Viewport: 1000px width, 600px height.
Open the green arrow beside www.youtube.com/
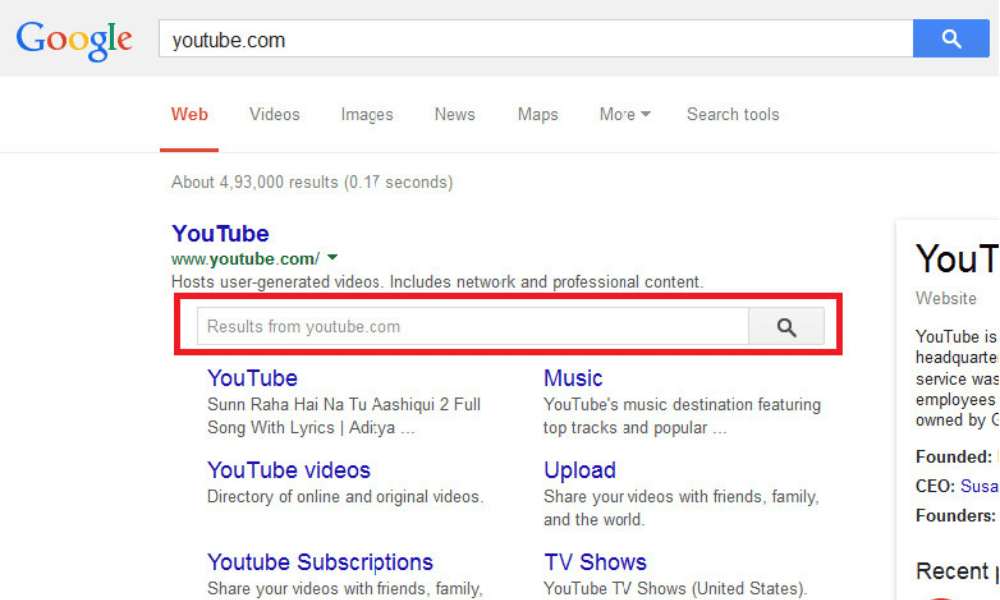click(x=332, y=258)
